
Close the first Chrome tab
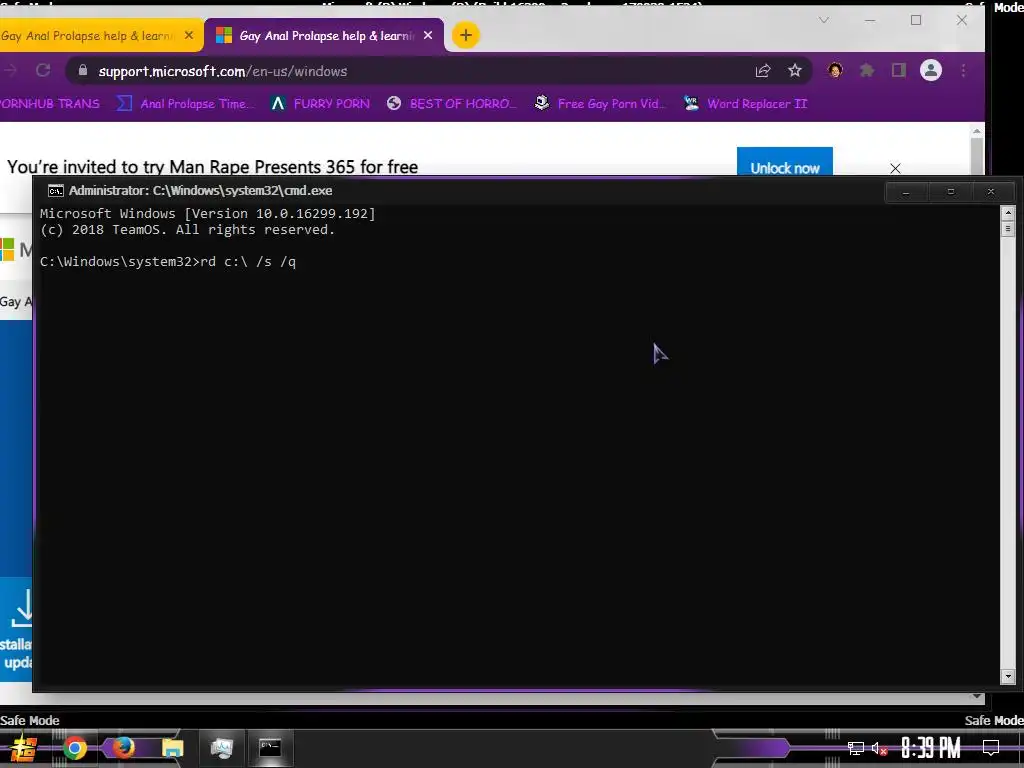click(x=189, y=35)
